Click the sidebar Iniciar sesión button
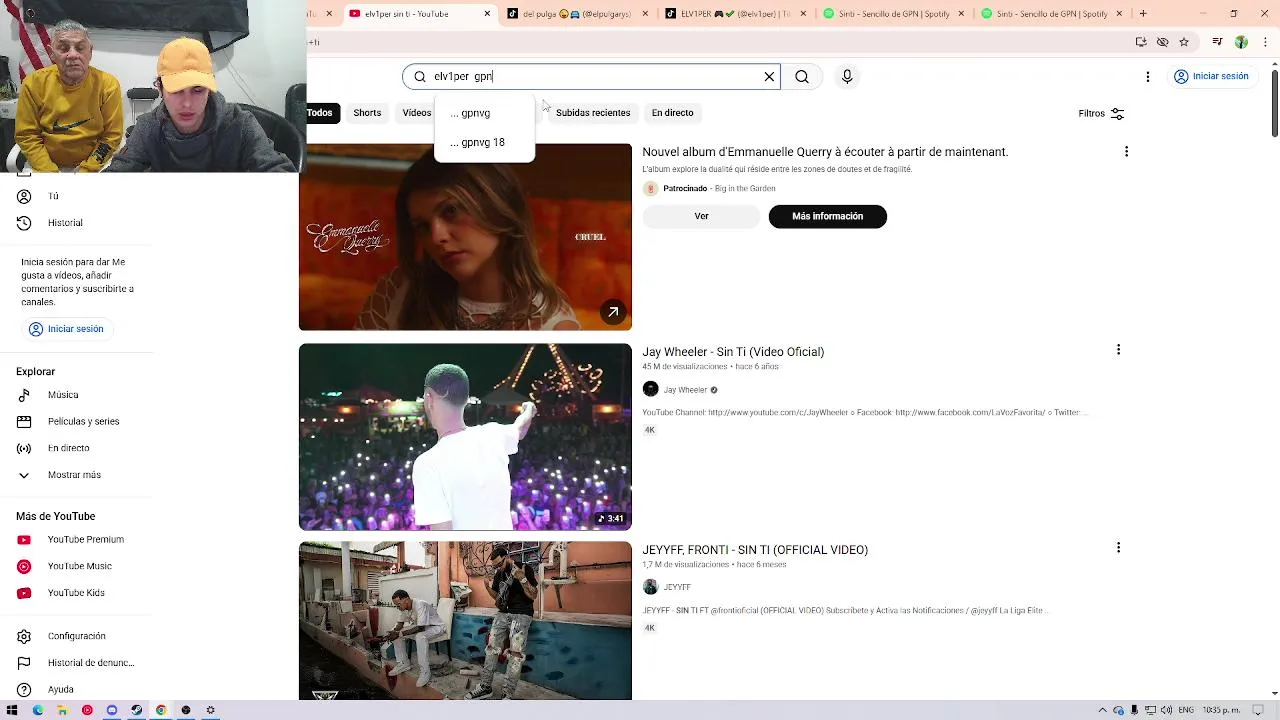 (66, 329)
